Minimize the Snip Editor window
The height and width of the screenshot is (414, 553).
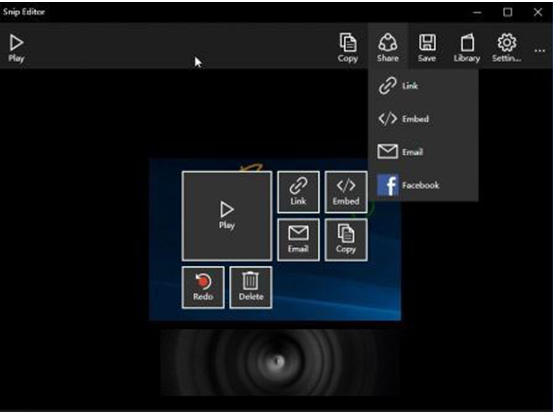coord(477,12)
